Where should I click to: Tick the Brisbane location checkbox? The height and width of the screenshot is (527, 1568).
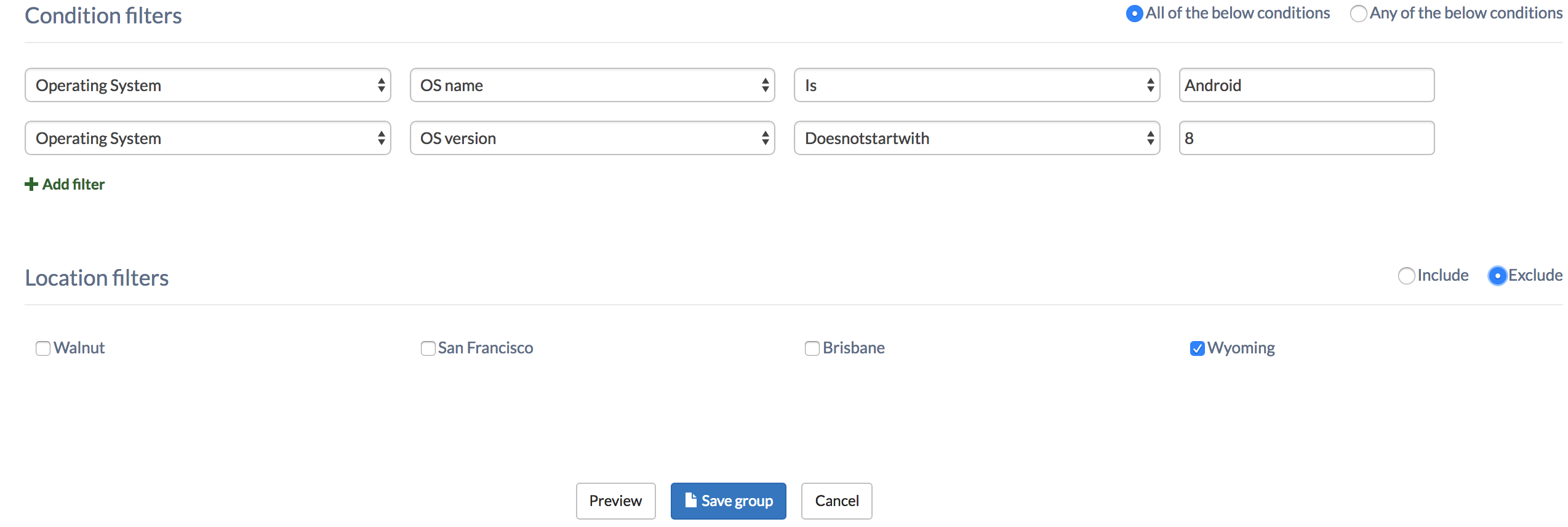coord(812,348)
